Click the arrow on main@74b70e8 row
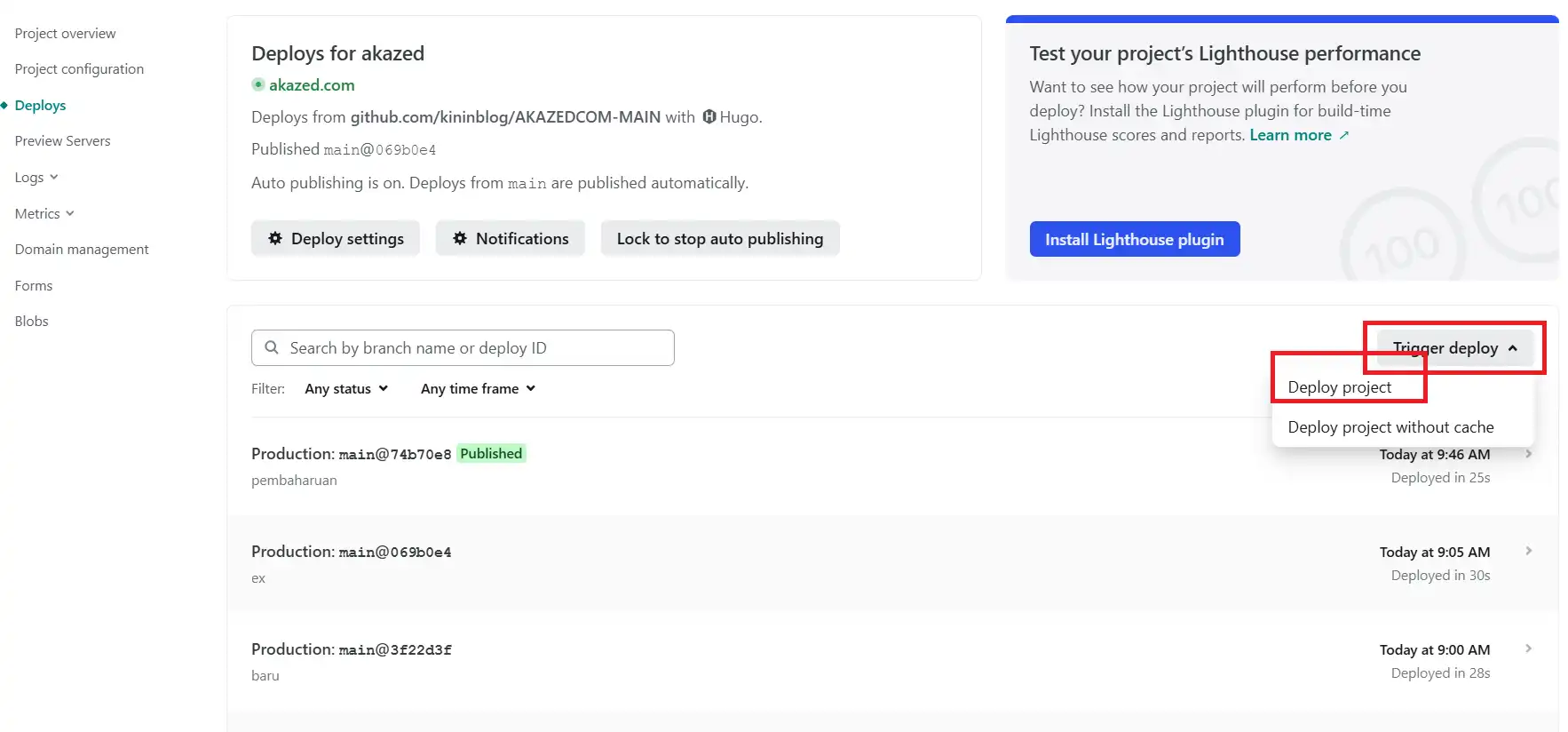The height and width of the screenshot is (732, 1568). point(1528,453)
